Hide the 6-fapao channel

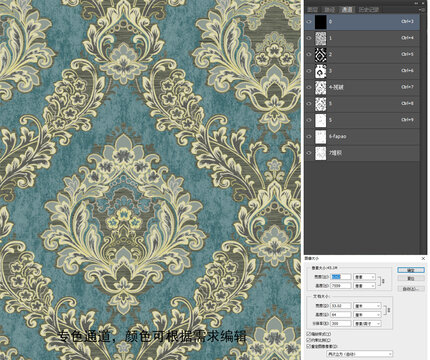click(x=309, y=137)
